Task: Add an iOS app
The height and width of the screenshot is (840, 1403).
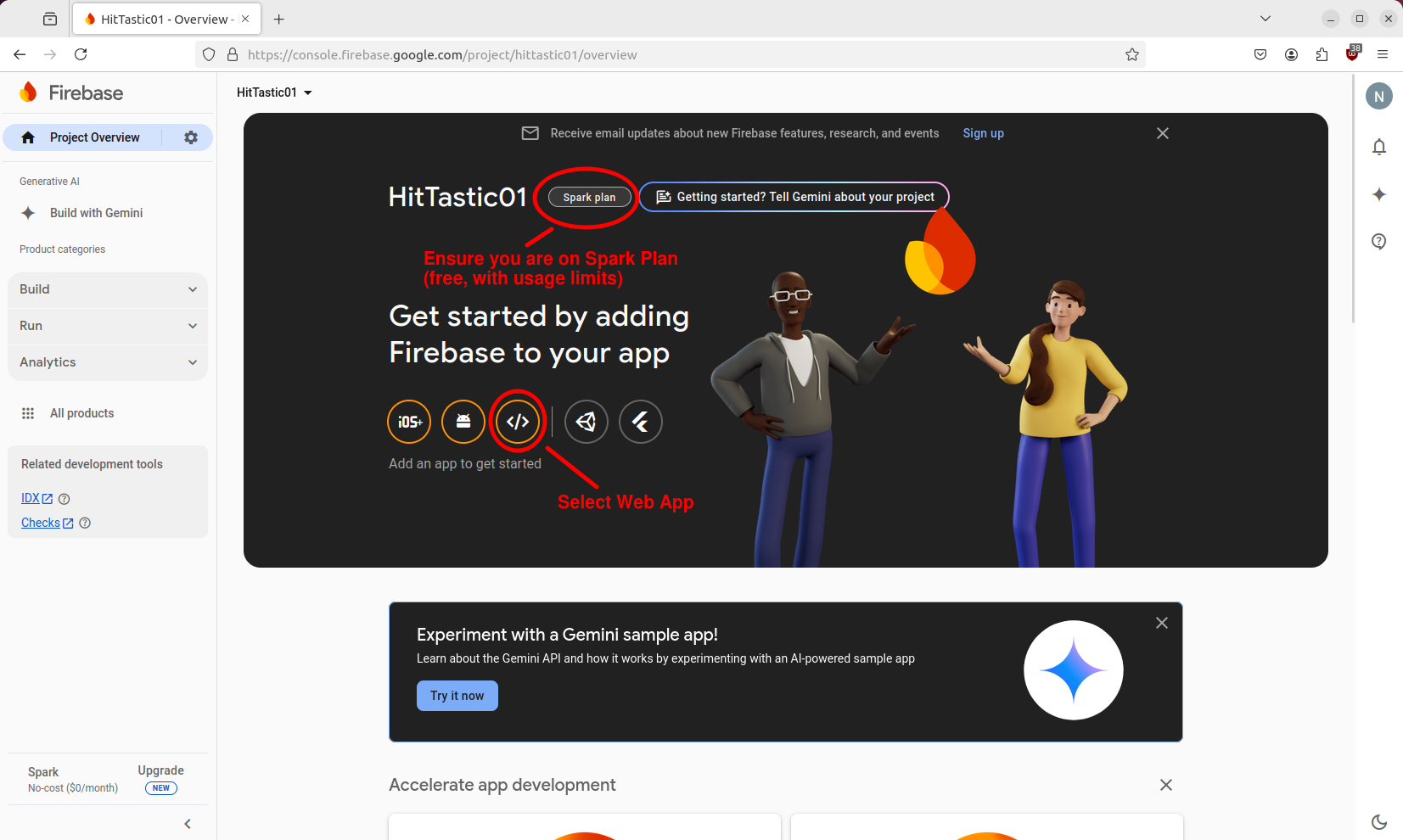Action: [x=409, y=421]
